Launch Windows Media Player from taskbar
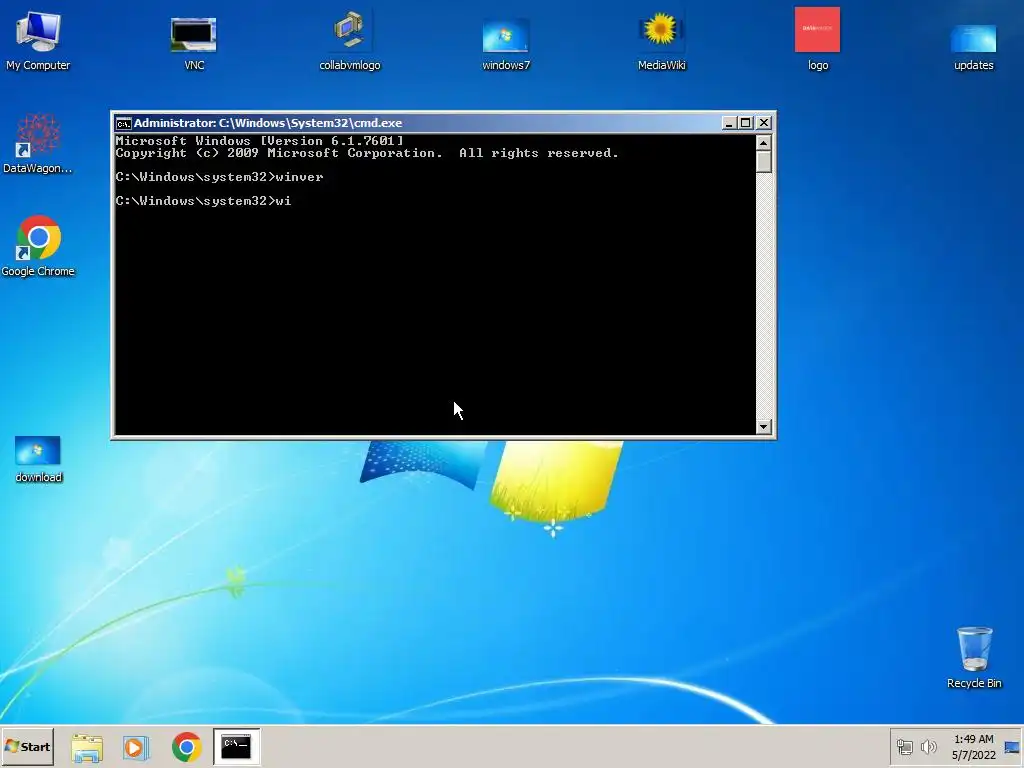This screenshot has width=1024, height=768. pos(136,747)
